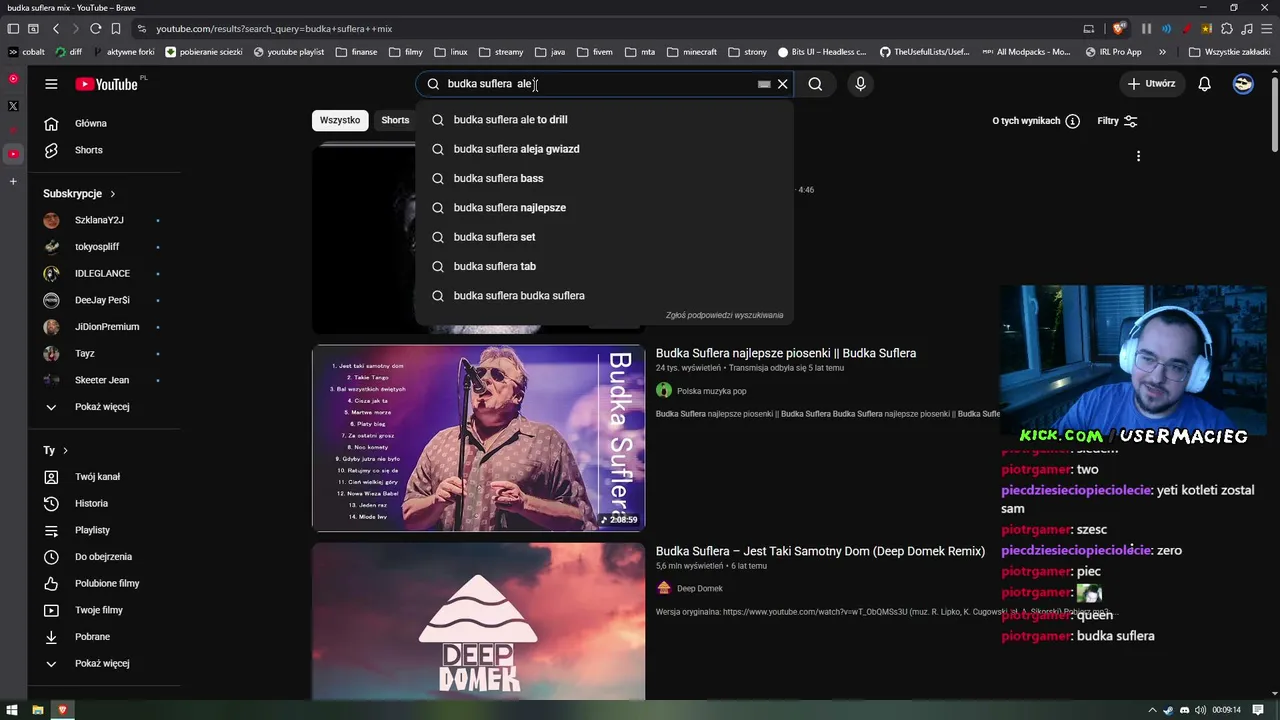Open Pobrane downloads in sidebar
Image resolution: width=1280 pixels, height=720 pixels.
pos(104,637)
